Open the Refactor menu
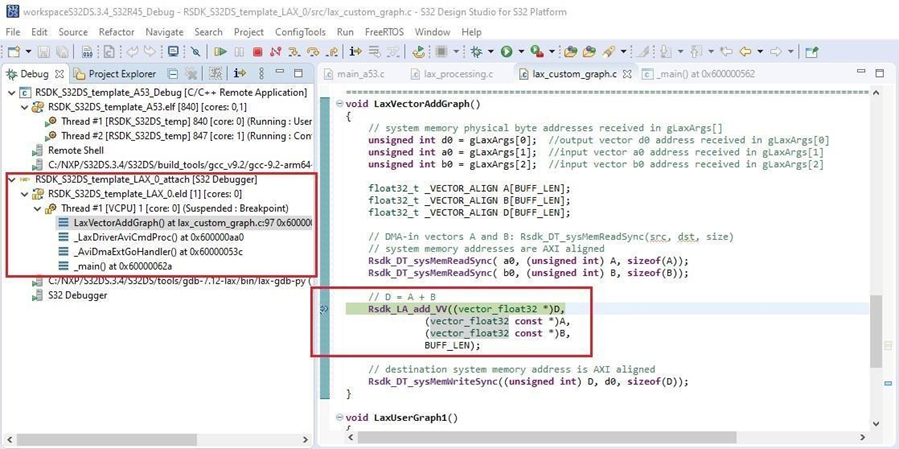Screen dimensions: 899x449 116,32
